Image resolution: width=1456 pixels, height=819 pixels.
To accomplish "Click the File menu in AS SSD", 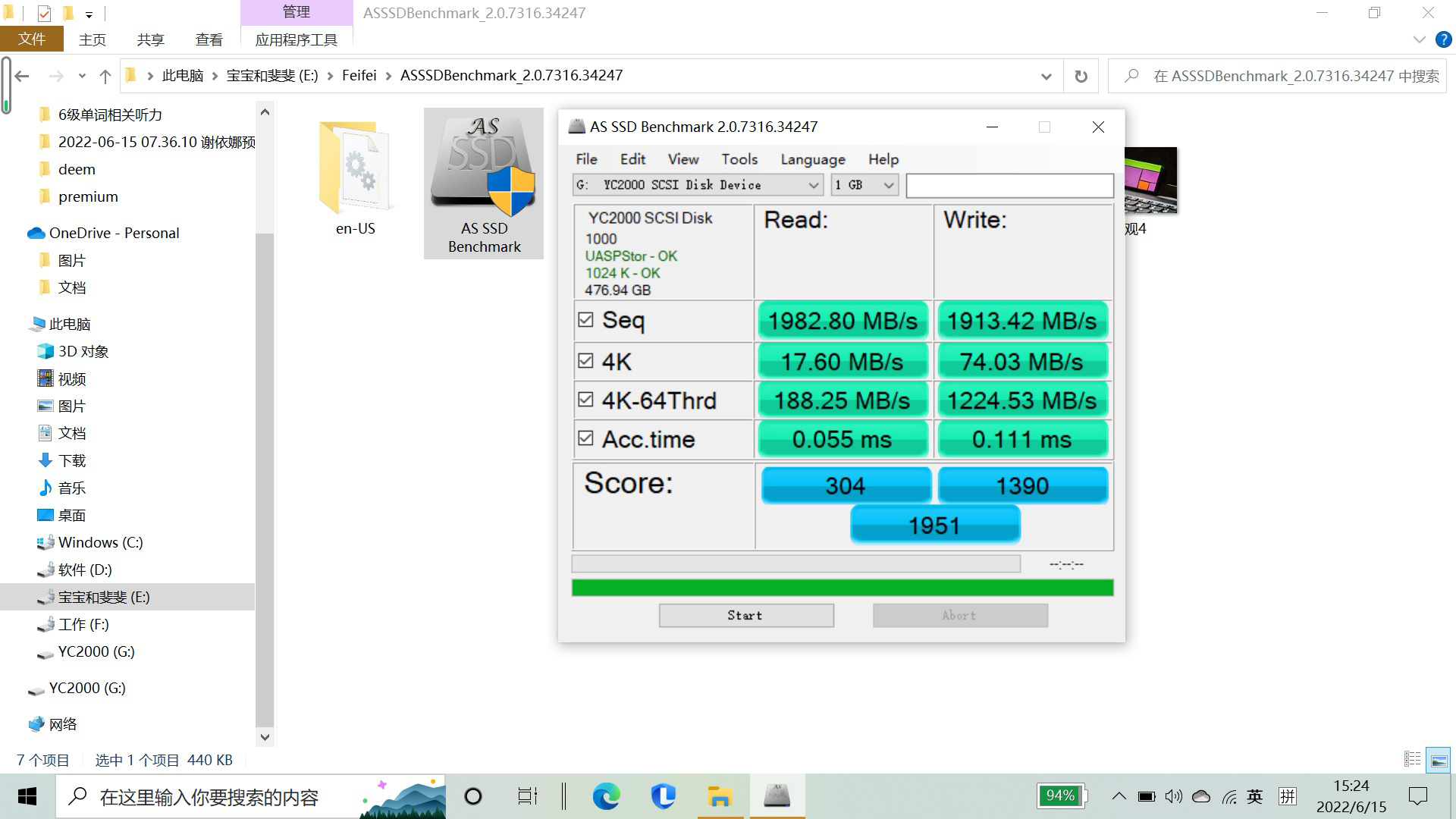I will coord(586,158).
